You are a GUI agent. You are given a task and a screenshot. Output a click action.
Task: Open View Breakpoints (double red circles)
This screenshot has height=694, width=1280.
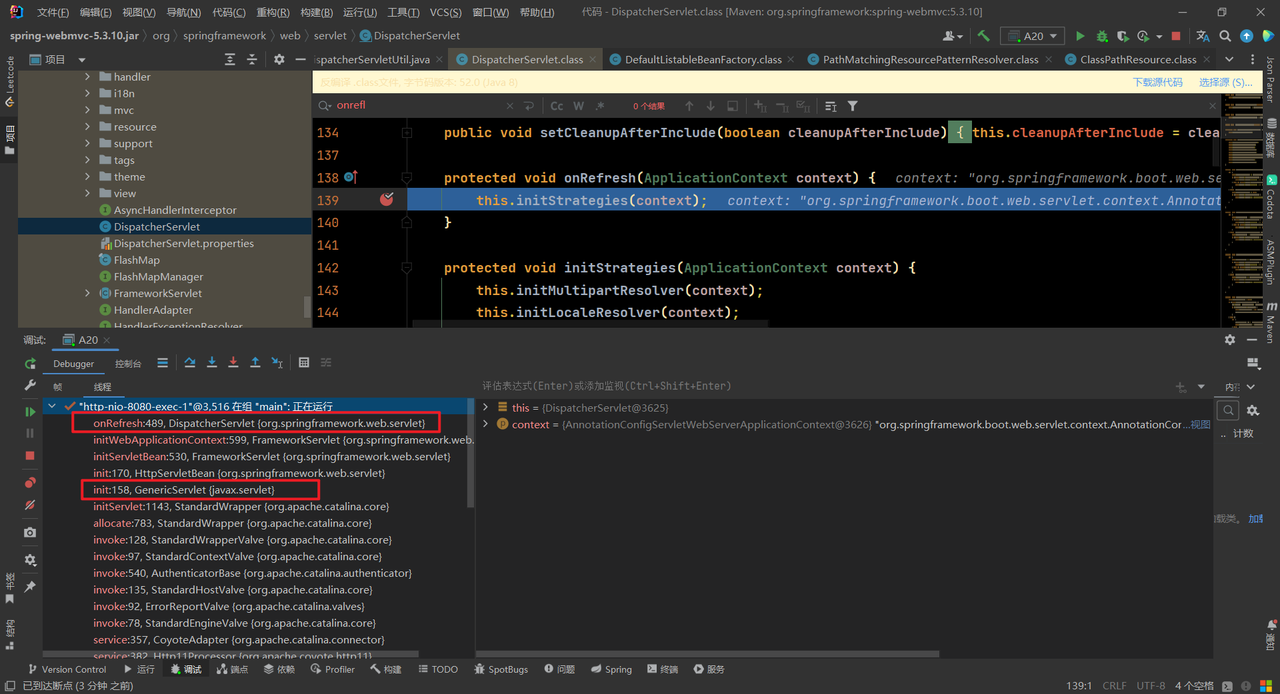30,483
